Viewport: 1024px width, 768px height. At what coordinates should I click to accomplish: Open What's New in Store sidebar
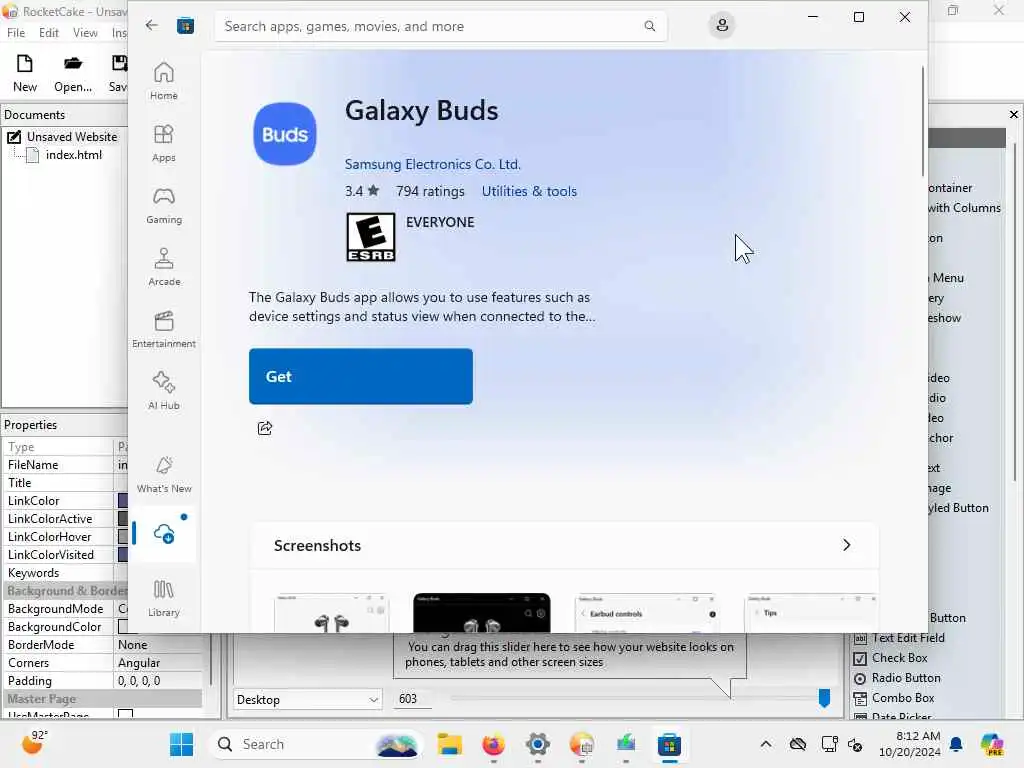[163, 474]
